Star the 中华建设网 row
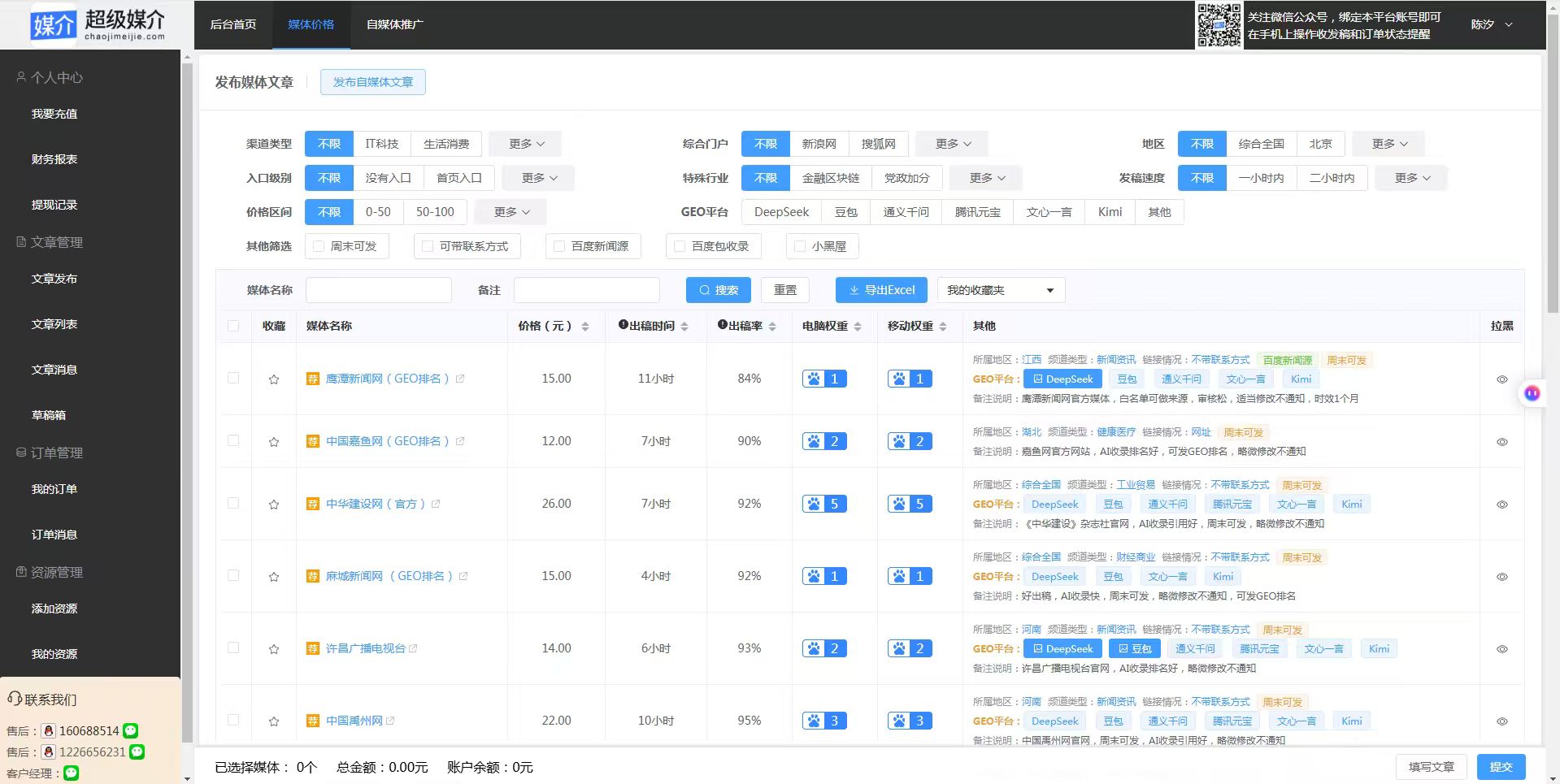This screenshot has height=784, width=1560. [274, 505]
